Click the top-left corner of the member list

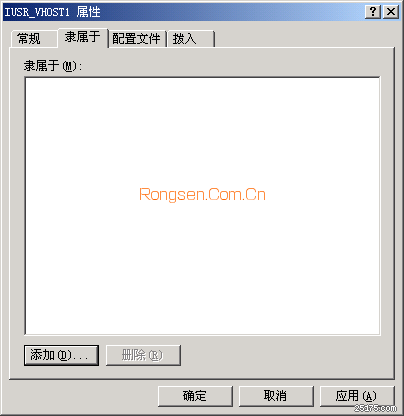(x=28, y=81)
